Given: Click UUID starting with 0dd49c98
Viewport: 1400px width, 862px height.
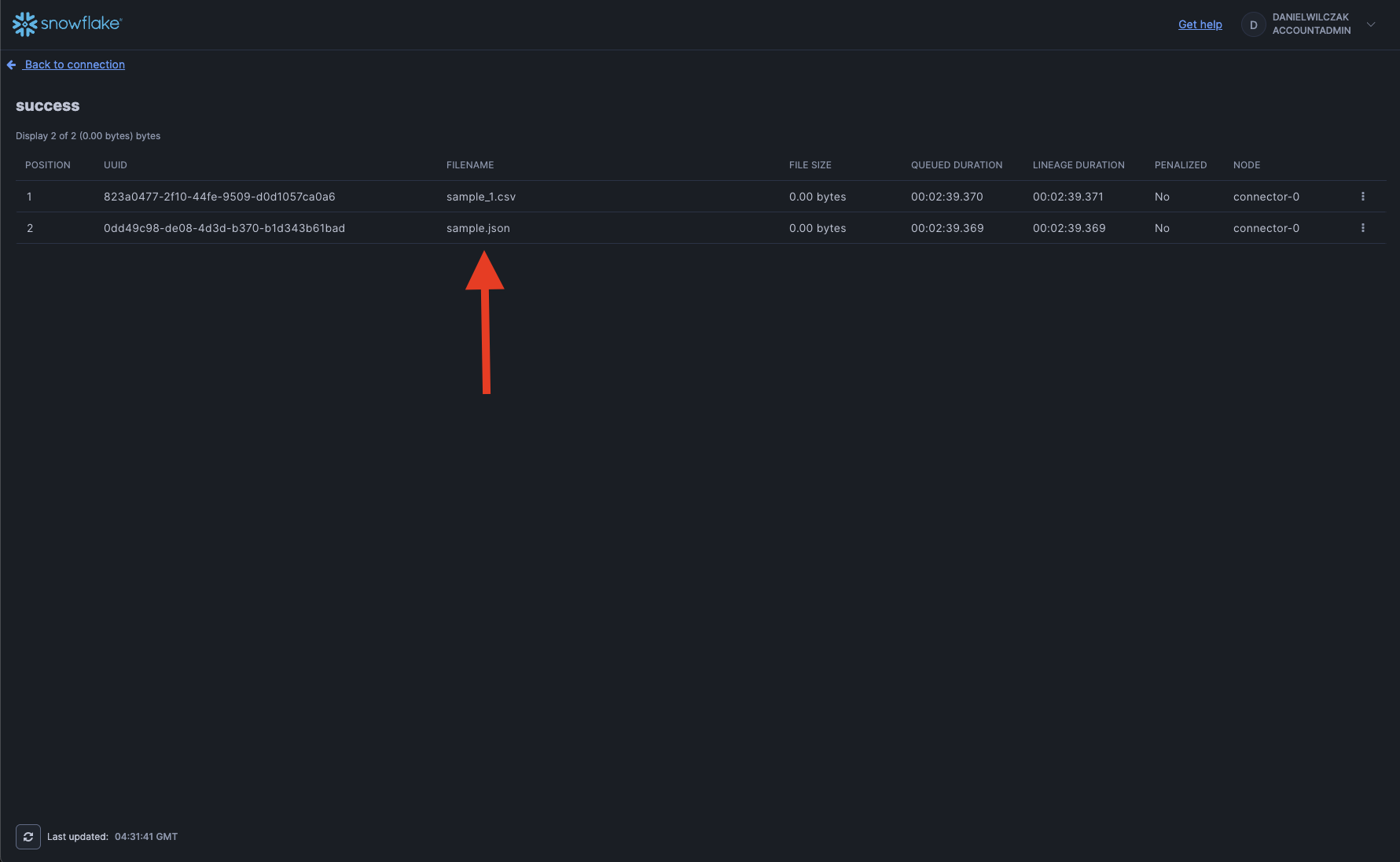Looking at the screenshot, I should point(224,228).
